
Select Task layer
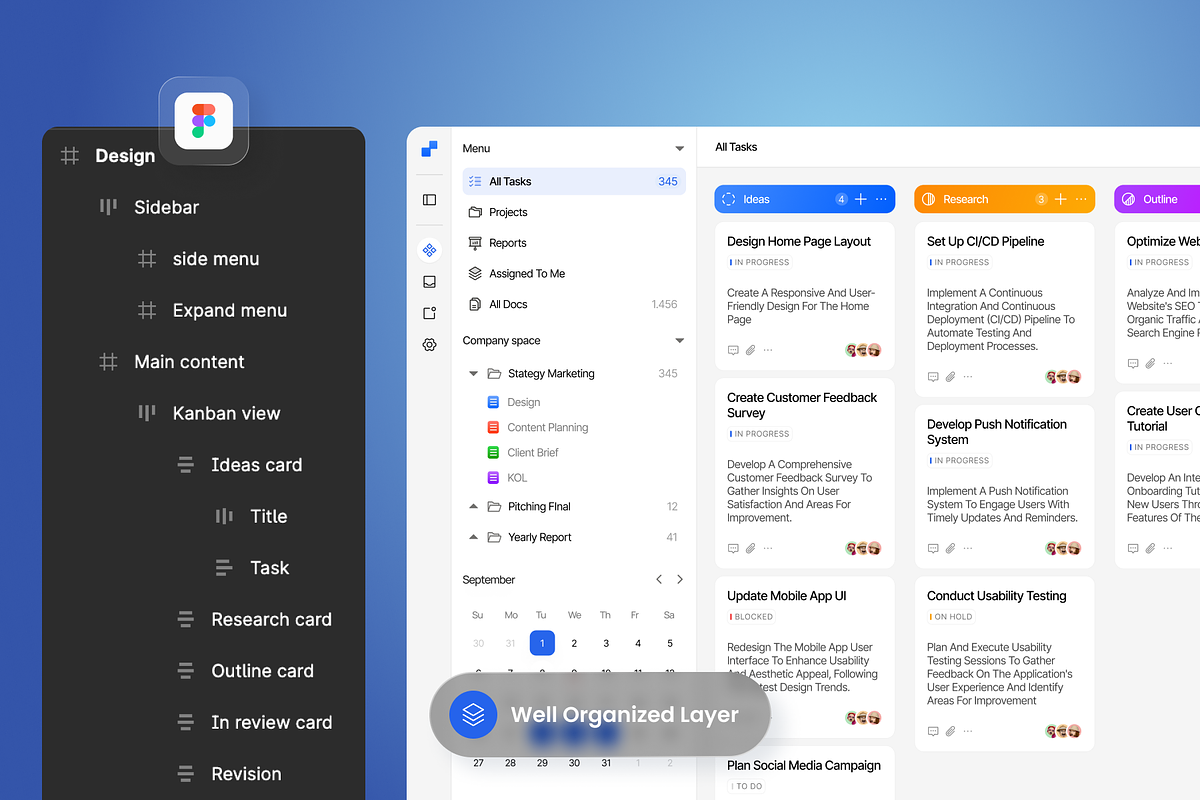tap(269, 568)
